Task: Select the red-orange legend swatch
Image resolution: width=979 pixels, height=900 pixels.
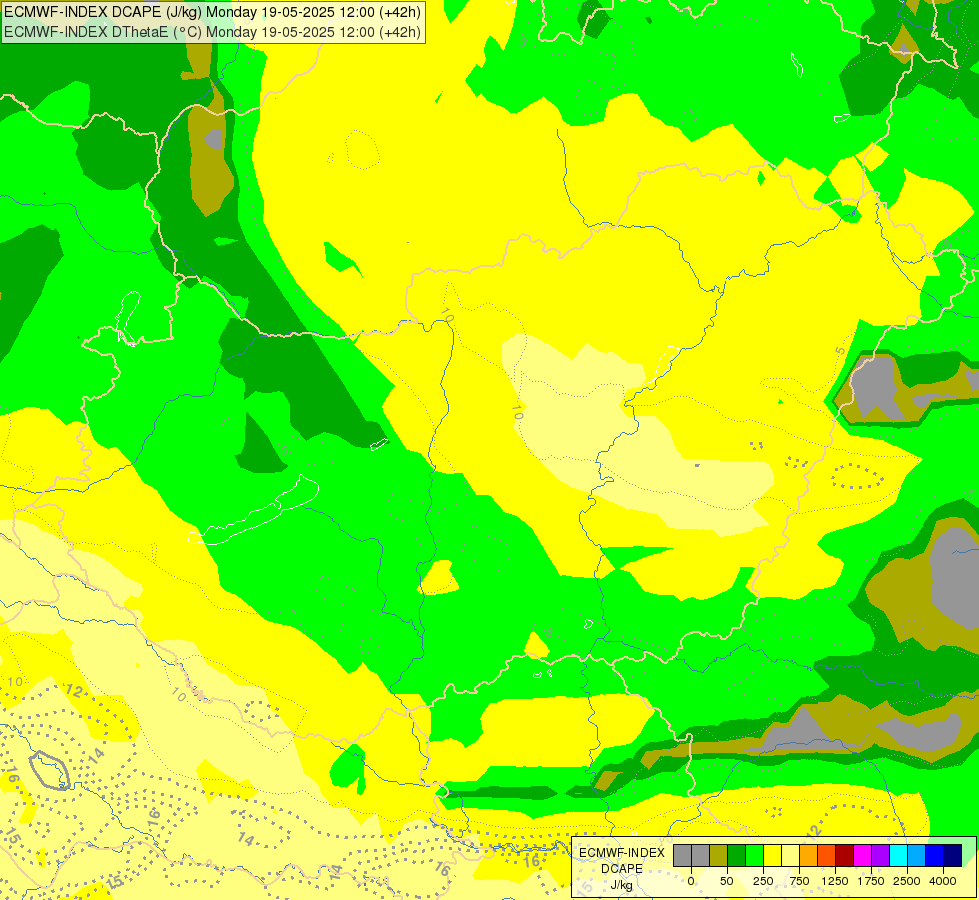Action: click(827, 855)
